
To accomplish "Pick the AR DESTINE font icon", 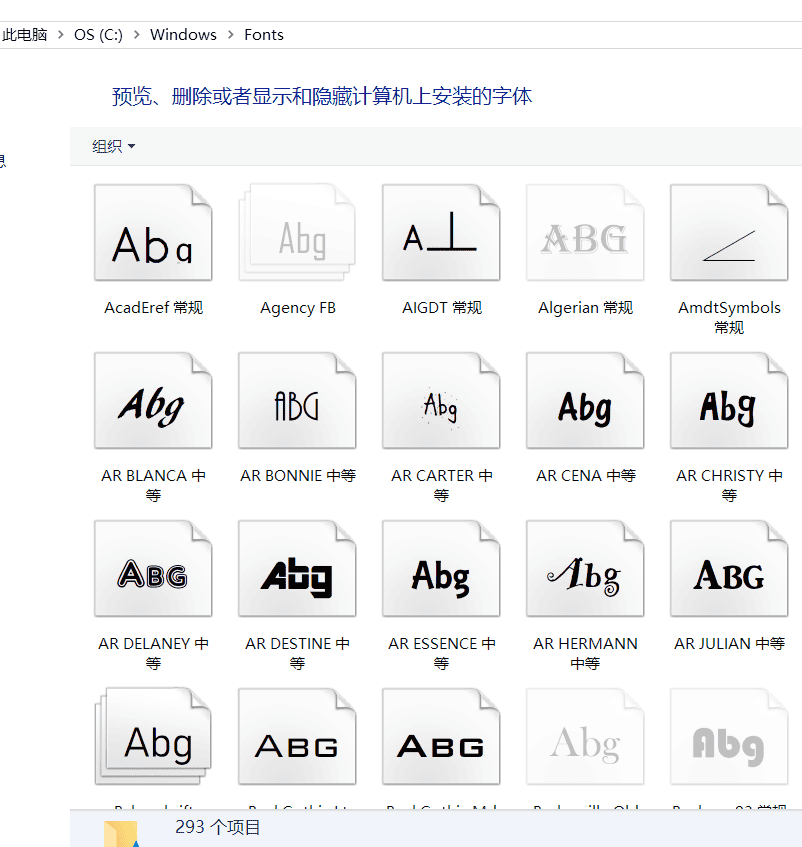I will (297, 569).
